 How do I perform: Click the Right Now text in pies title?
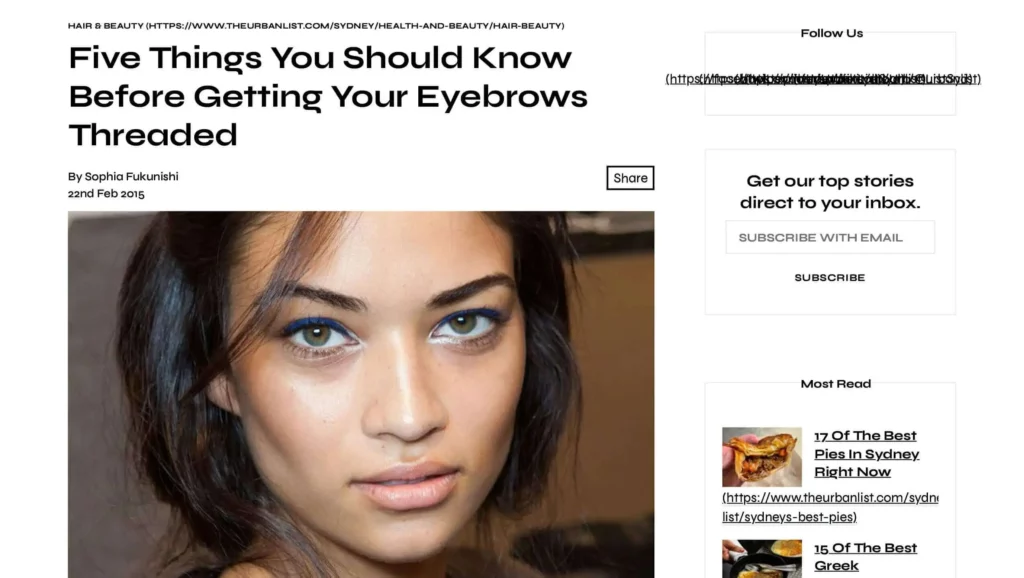(x=852, y=472)
